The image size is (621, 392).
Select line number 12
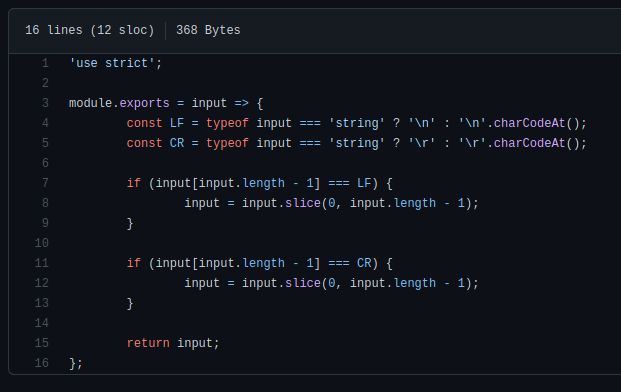pyautogui.click(x=42, y=283)
